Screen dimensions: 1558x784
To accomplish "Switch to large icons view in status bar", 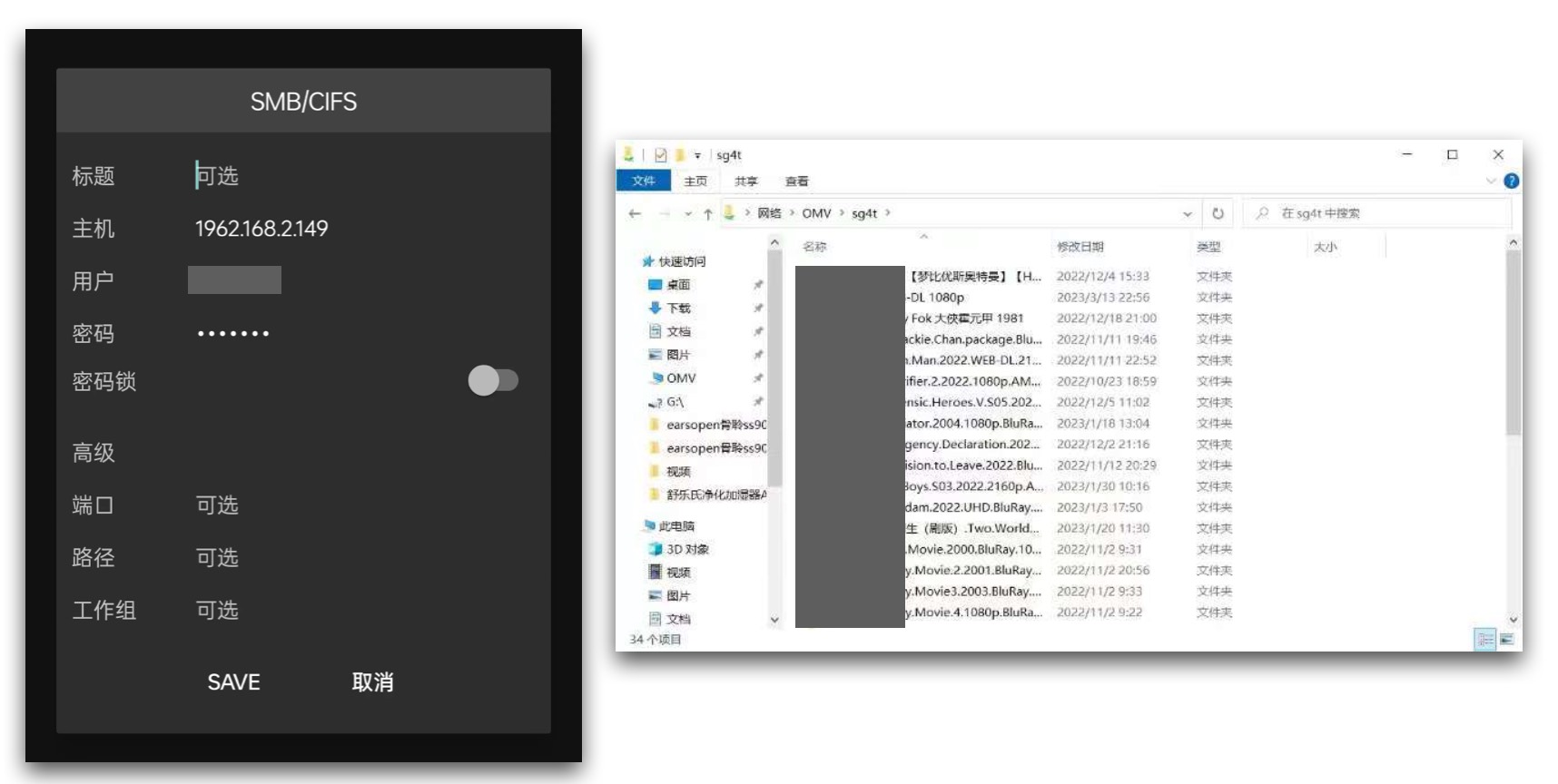I will pyautogui.click(x=1507, y=640).
